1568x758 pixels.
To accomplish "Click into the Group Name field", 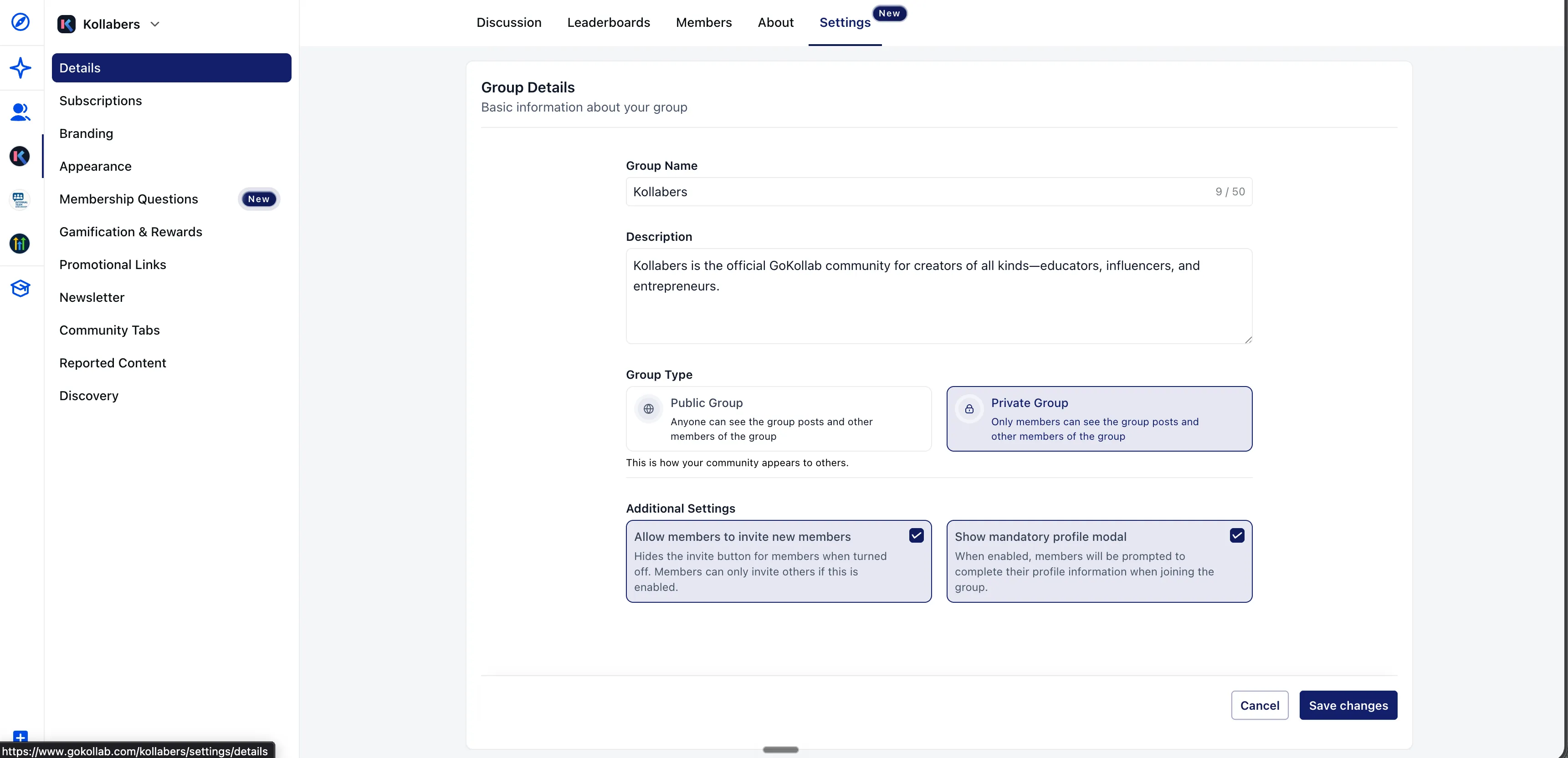I will pyautogui.click(x=938, y=192).
